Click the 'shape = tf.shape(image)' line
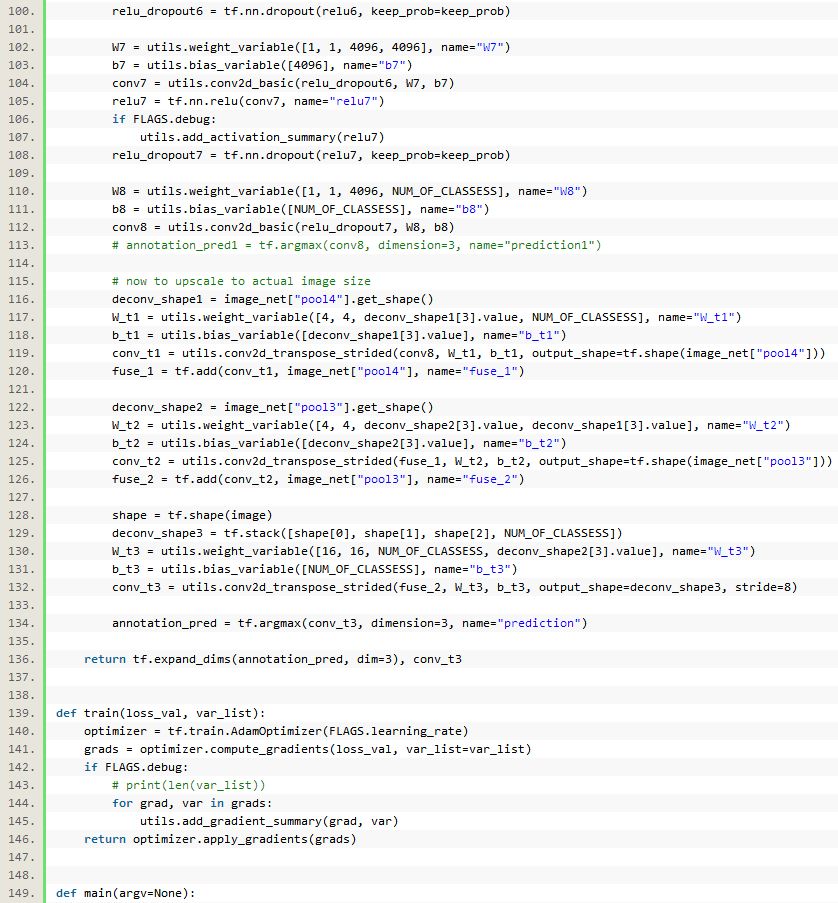The height and width of the screenshot is (903, 838). (192, 515)
